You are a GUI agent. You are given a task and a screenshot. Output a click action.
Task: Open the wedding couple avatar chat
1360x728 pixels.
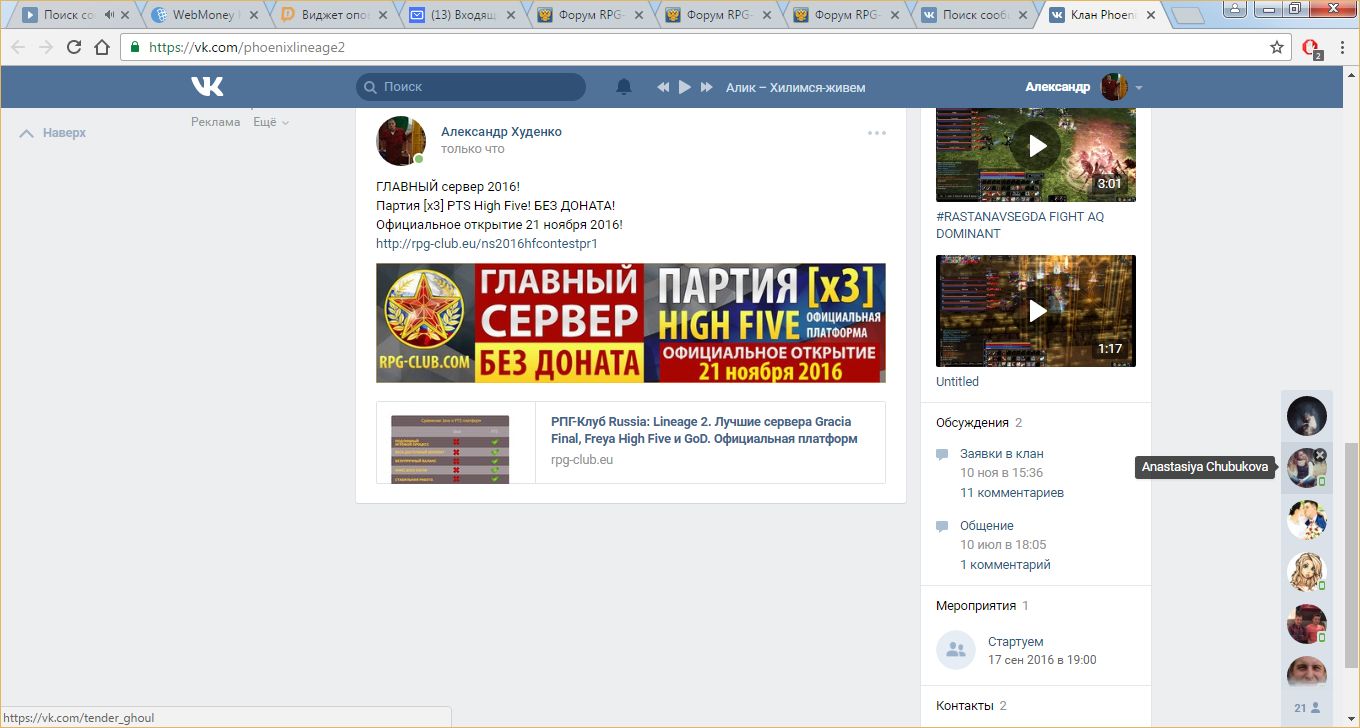(1306, 520)
